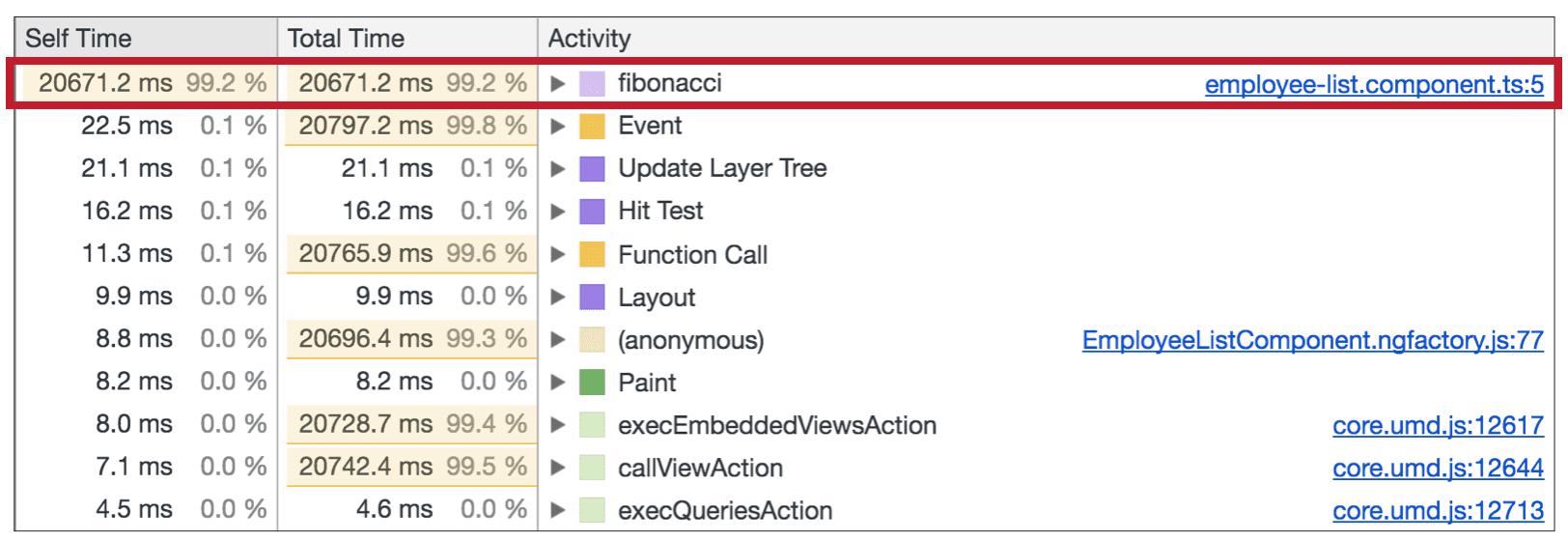Viewport: 1568px width, 541px height.
Task: Expand the (anonymous) activity row
Action: (557, 340)
